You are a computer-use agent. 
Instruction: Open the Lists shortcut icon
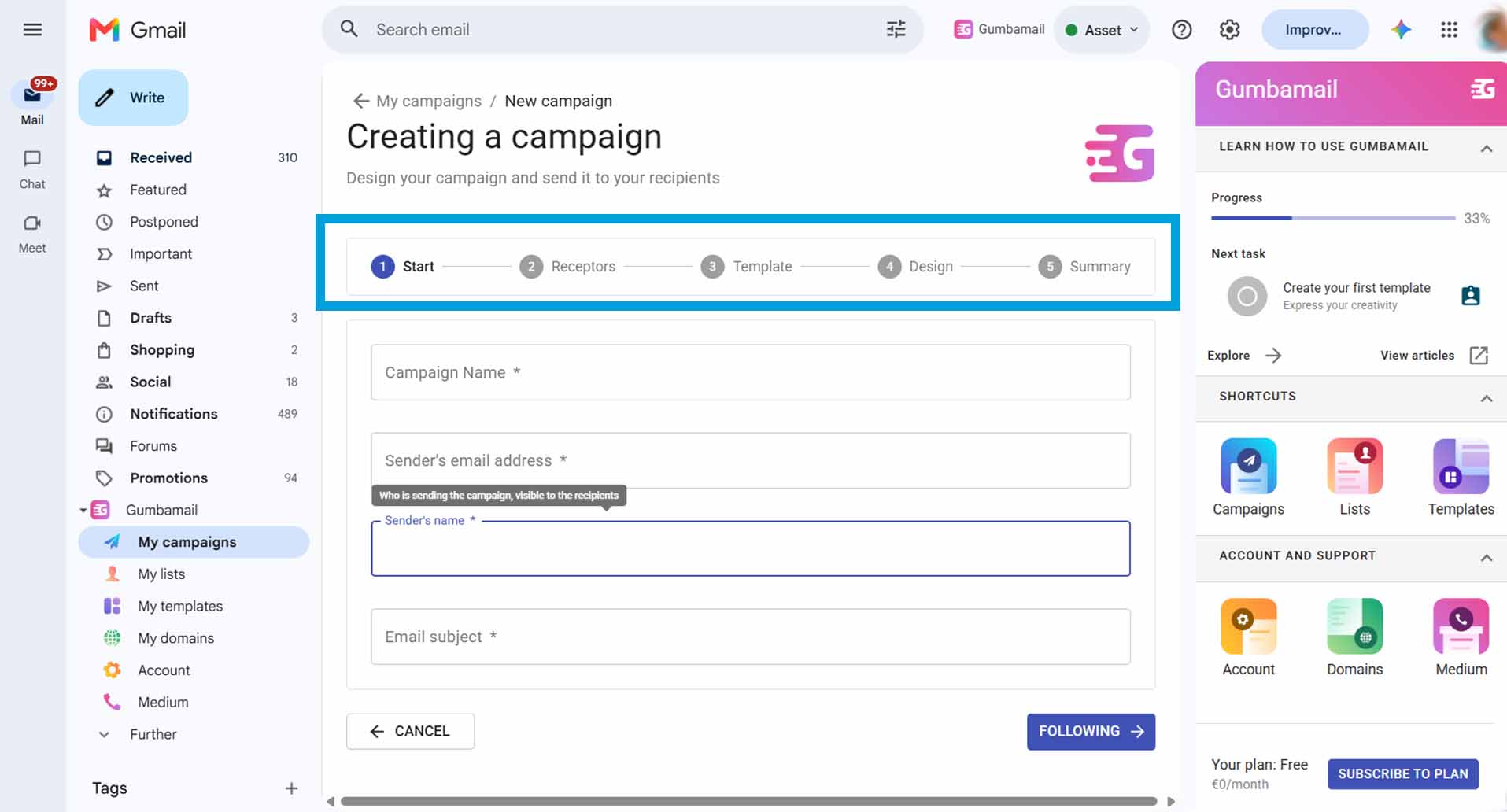[x=1354, y=466]
